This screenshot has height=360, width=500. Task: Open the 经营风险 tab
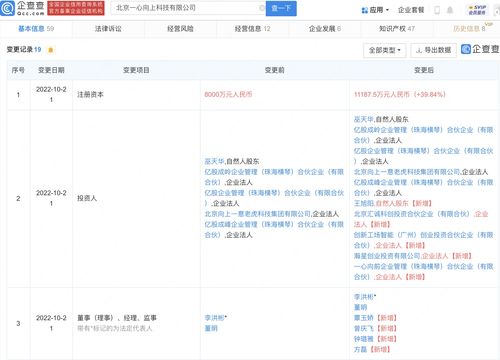[180, 29]
